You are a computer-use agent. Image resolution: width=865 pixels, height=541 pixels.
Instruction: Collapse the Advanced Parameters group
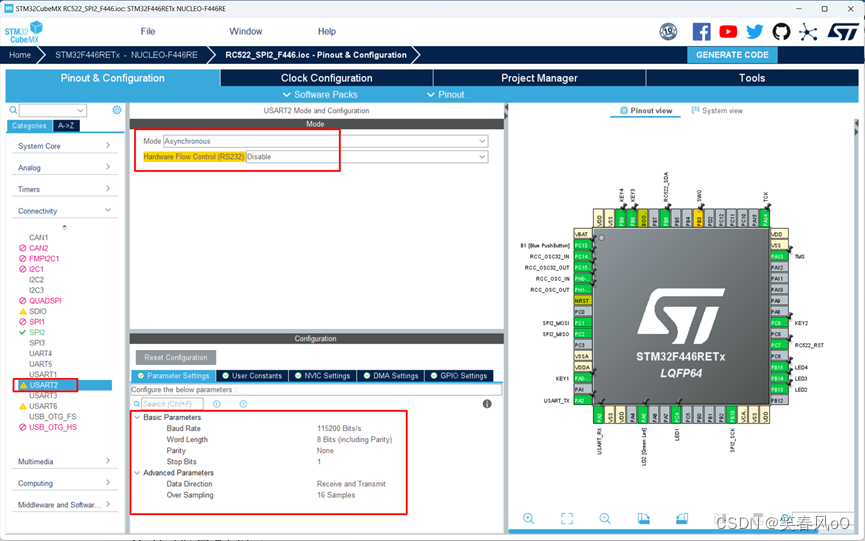pos(137,473)
